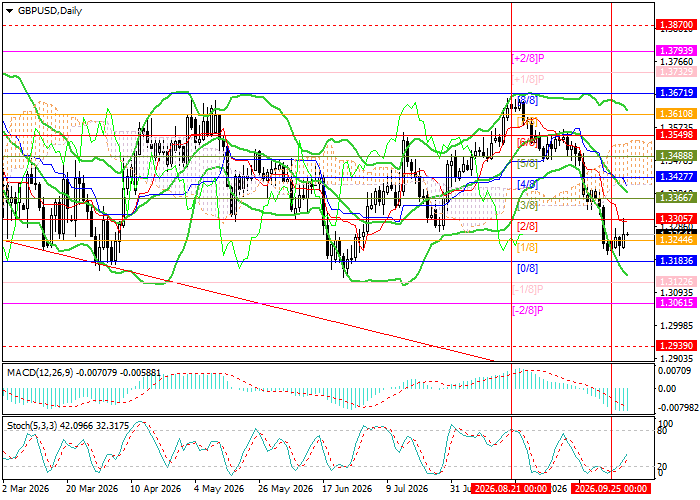
Task: Select the 1.34277 blue price label
Action: click(676, 177)
